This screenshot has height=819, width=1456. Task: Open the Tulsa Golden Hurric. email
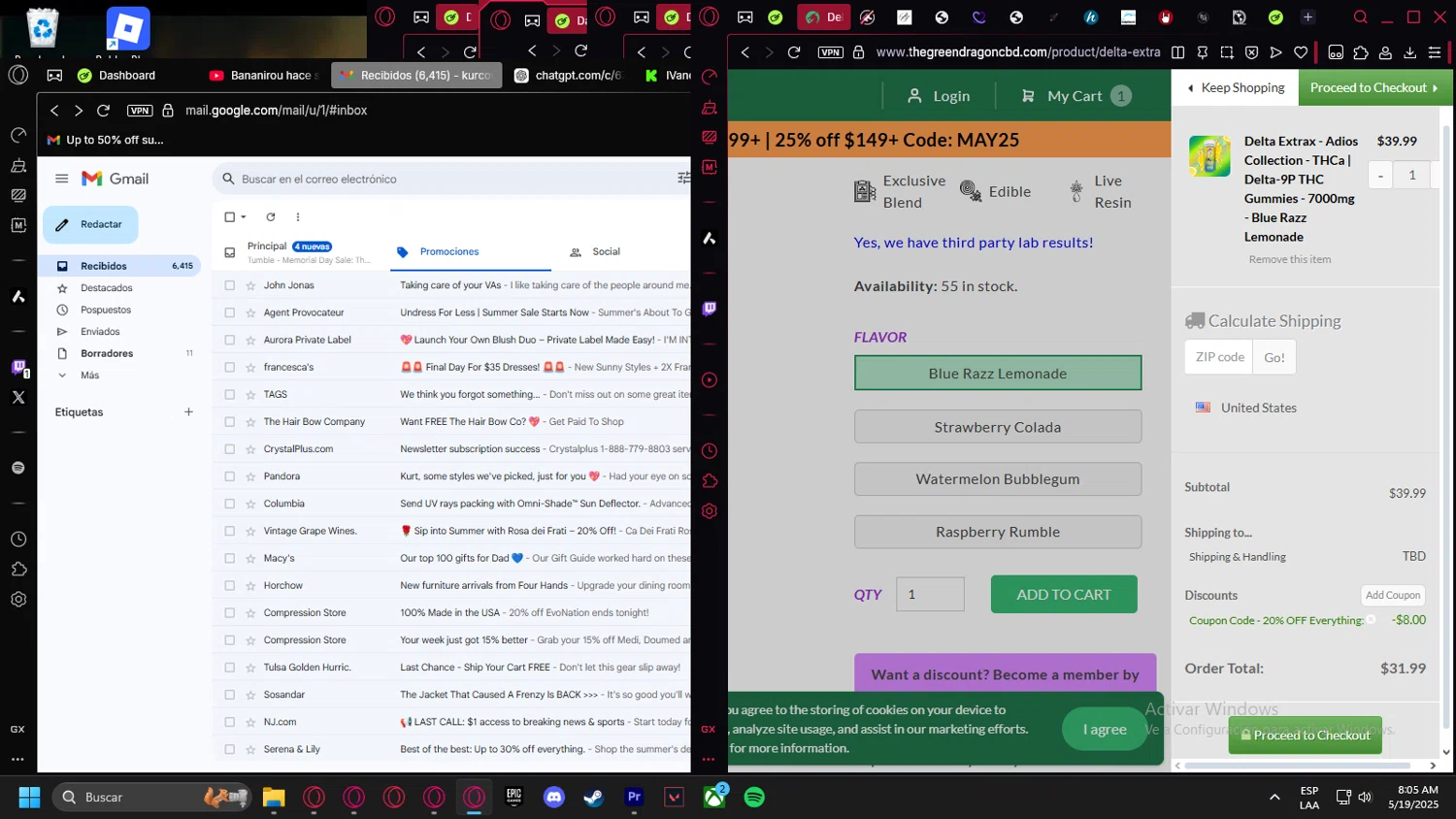(451, 668)
